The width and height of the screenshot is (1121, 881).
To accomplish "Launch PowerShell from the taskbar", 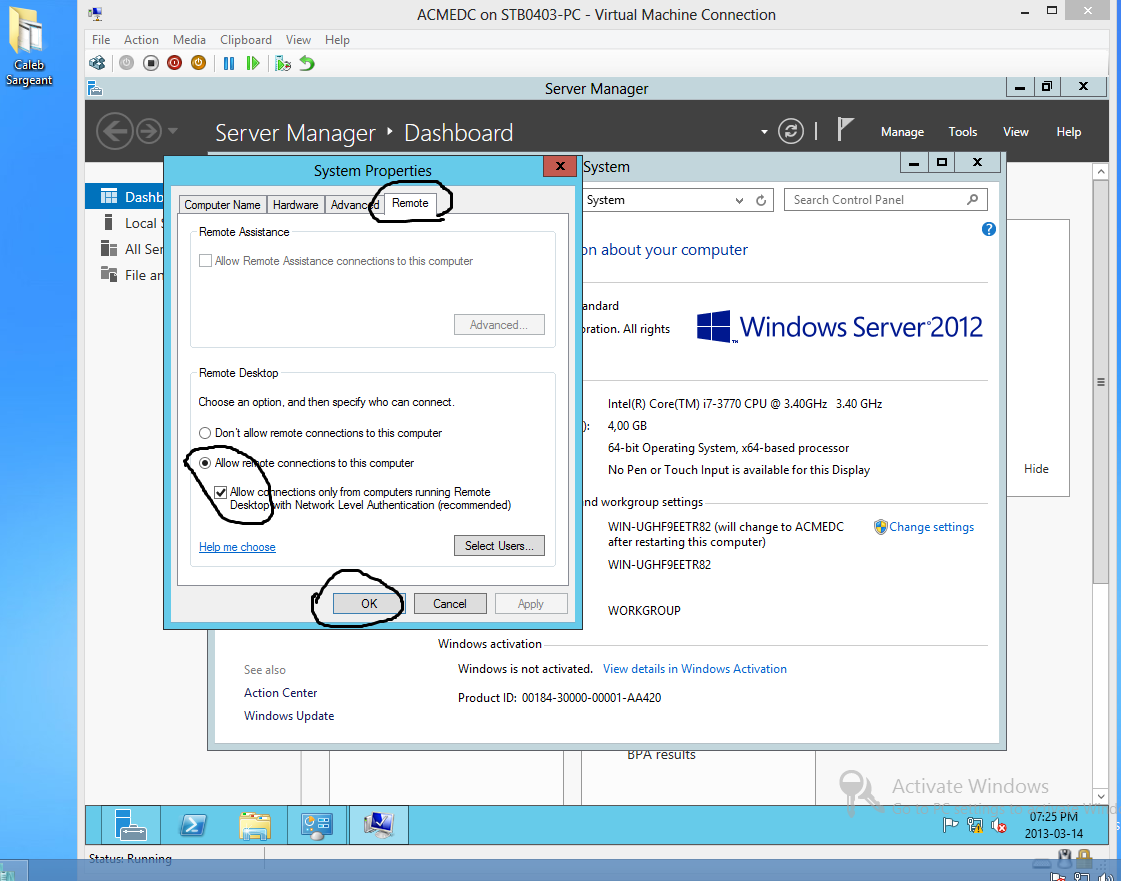I will (193, 825).
